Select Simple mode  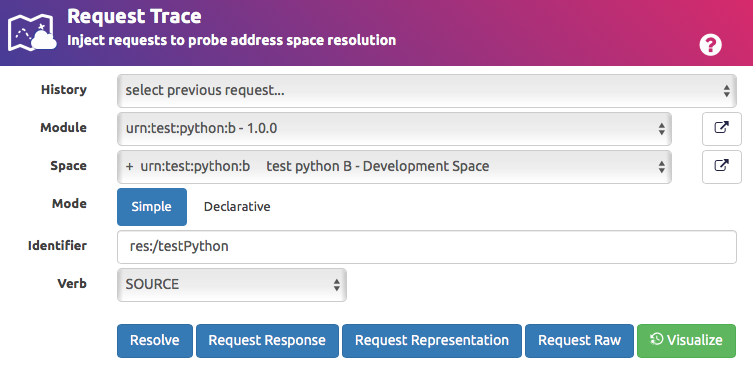[x=152, y=207]
